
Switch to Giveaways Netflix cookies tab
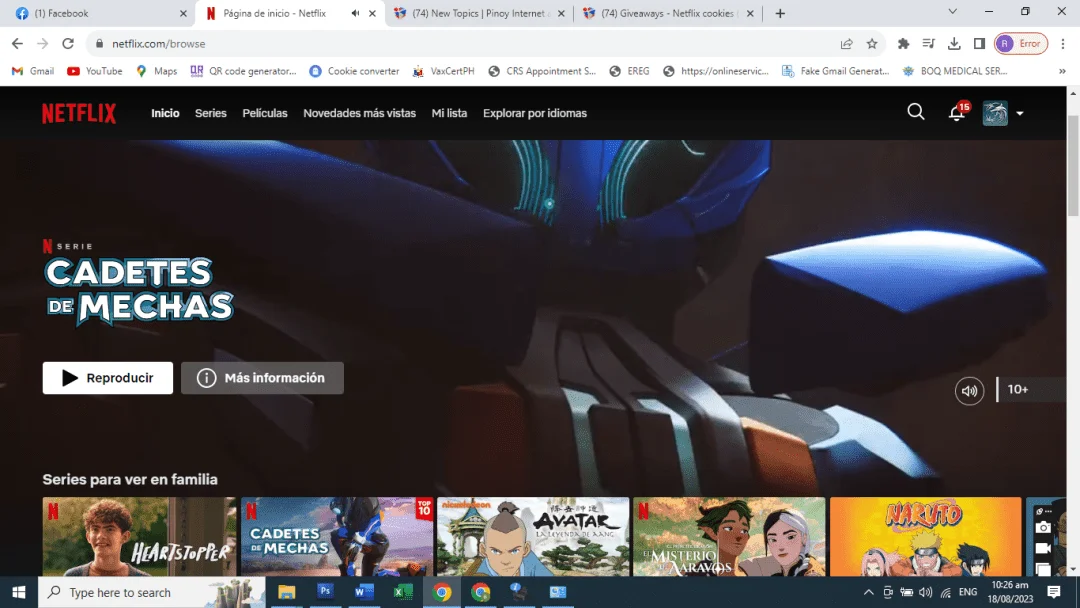point(666,13)
